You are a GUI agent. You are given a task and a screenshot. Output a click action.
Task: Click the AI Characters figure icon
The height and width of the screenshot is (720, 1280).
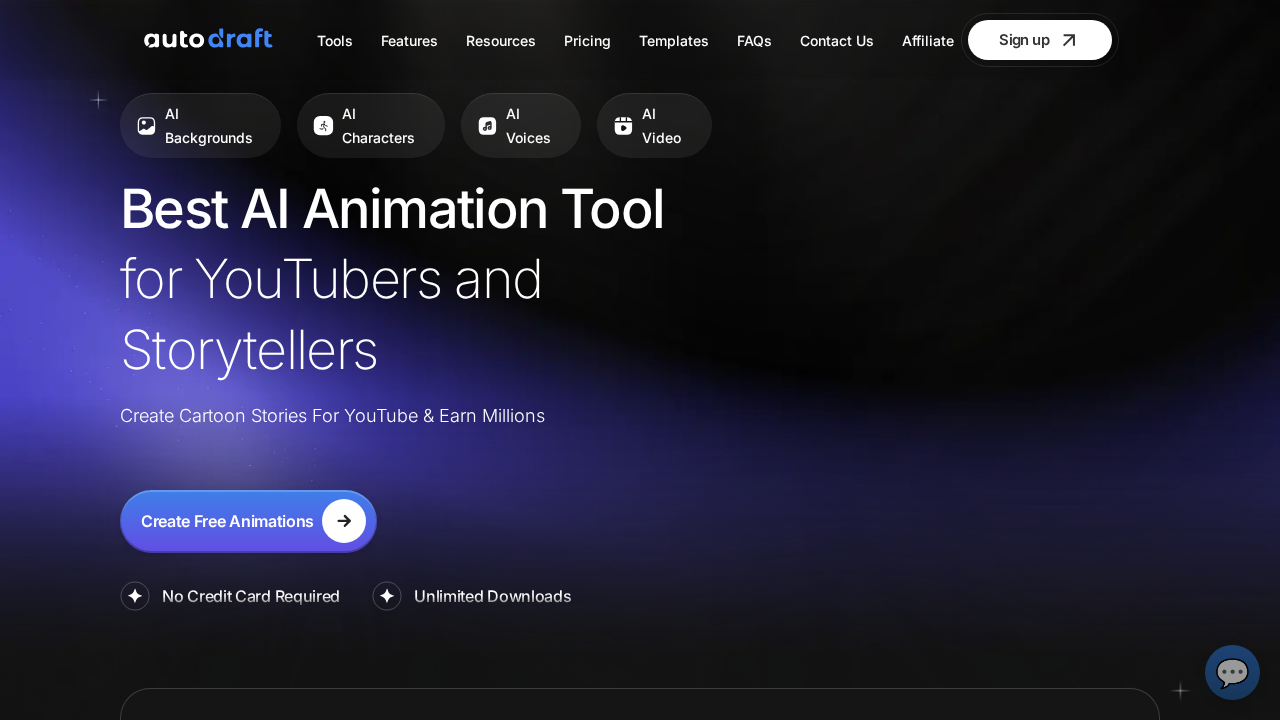pos(323,126)
